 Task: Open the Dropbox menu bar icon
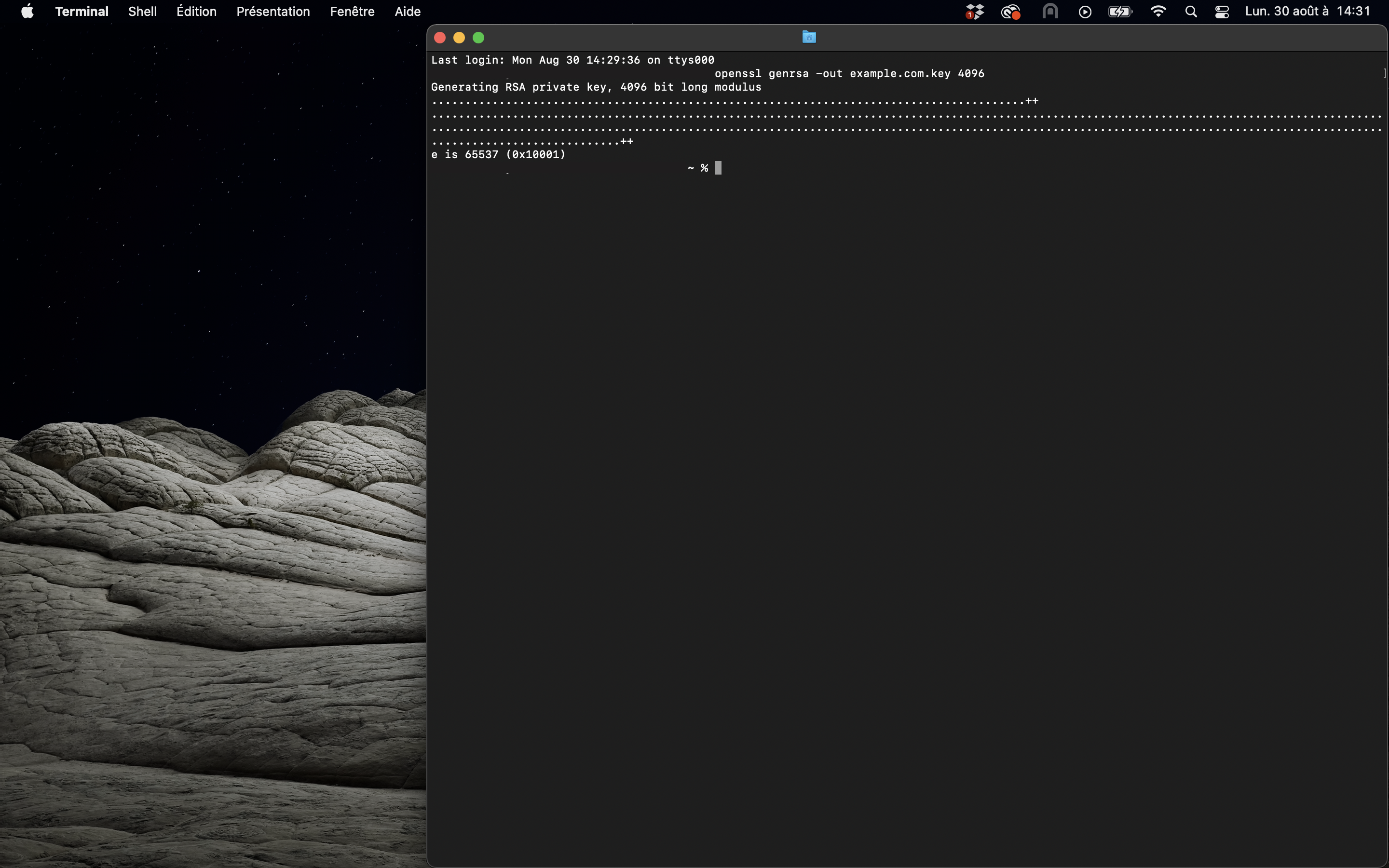click(x=974, y=12)
